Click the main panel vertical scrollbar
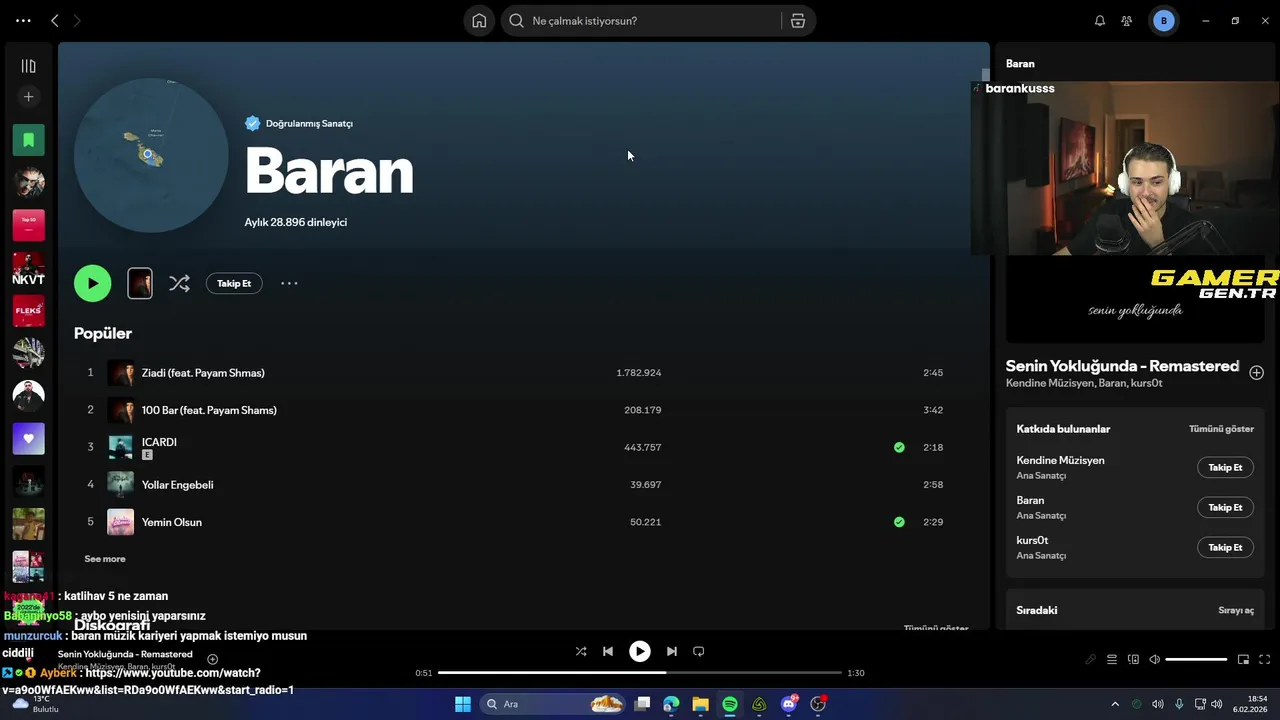The height and width of the screenshot is (720, 1280). tap(985, 75)
